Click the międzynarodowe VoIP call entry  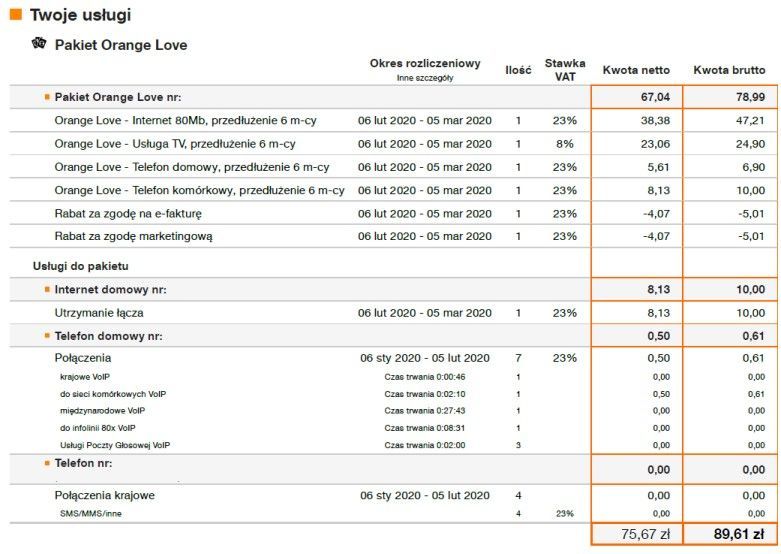(x=102, y=410)
